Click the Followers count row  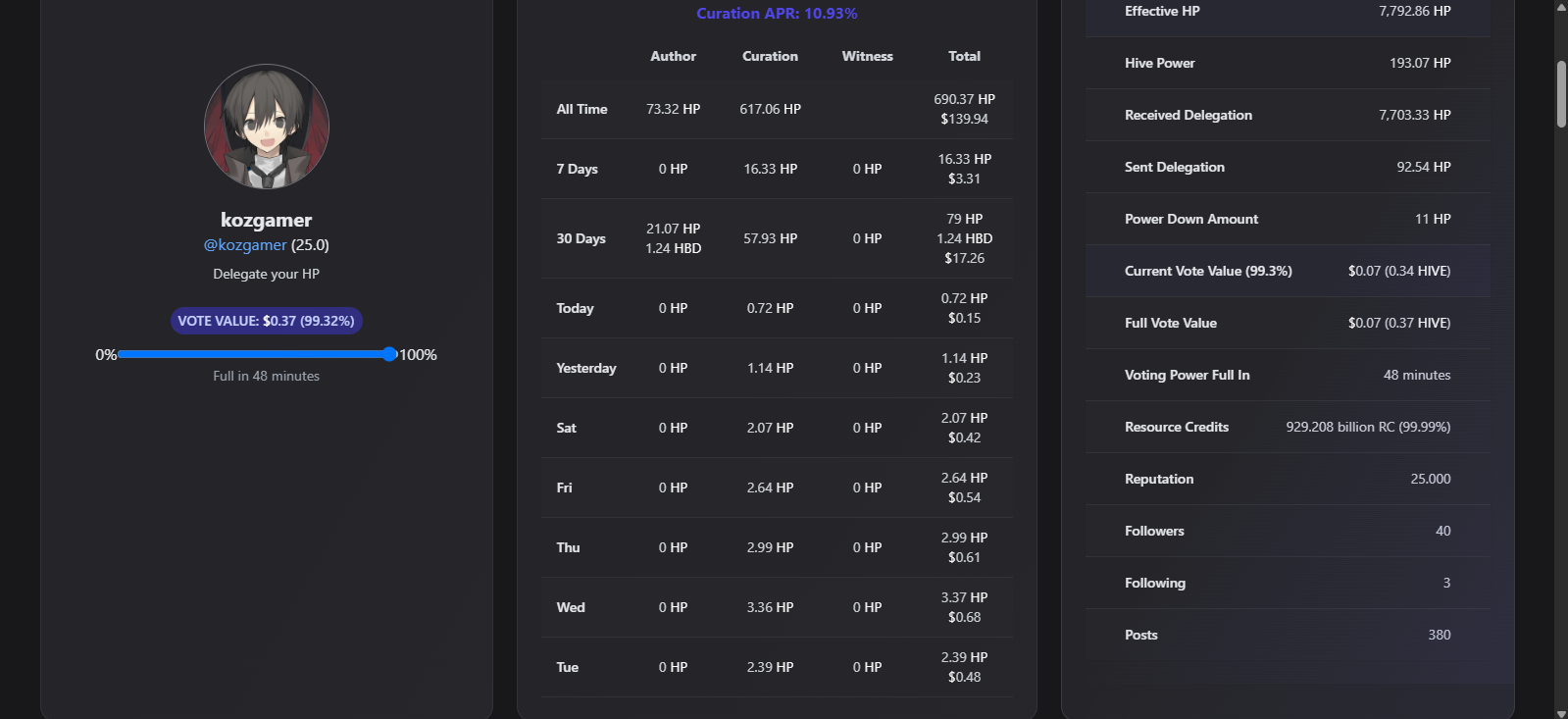coord(1287,531)
